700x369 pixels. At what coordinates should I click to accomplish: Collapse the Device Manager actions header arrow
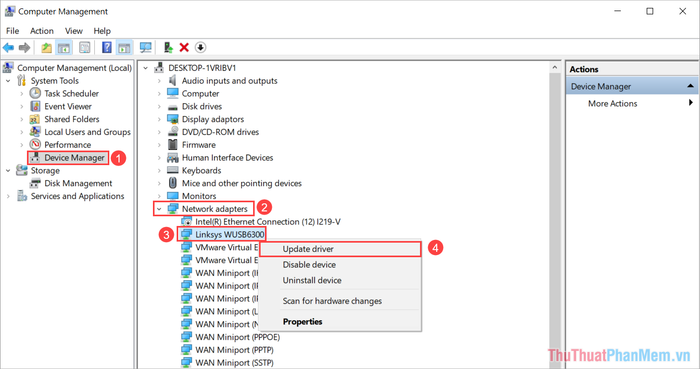[x=690, y=86]
